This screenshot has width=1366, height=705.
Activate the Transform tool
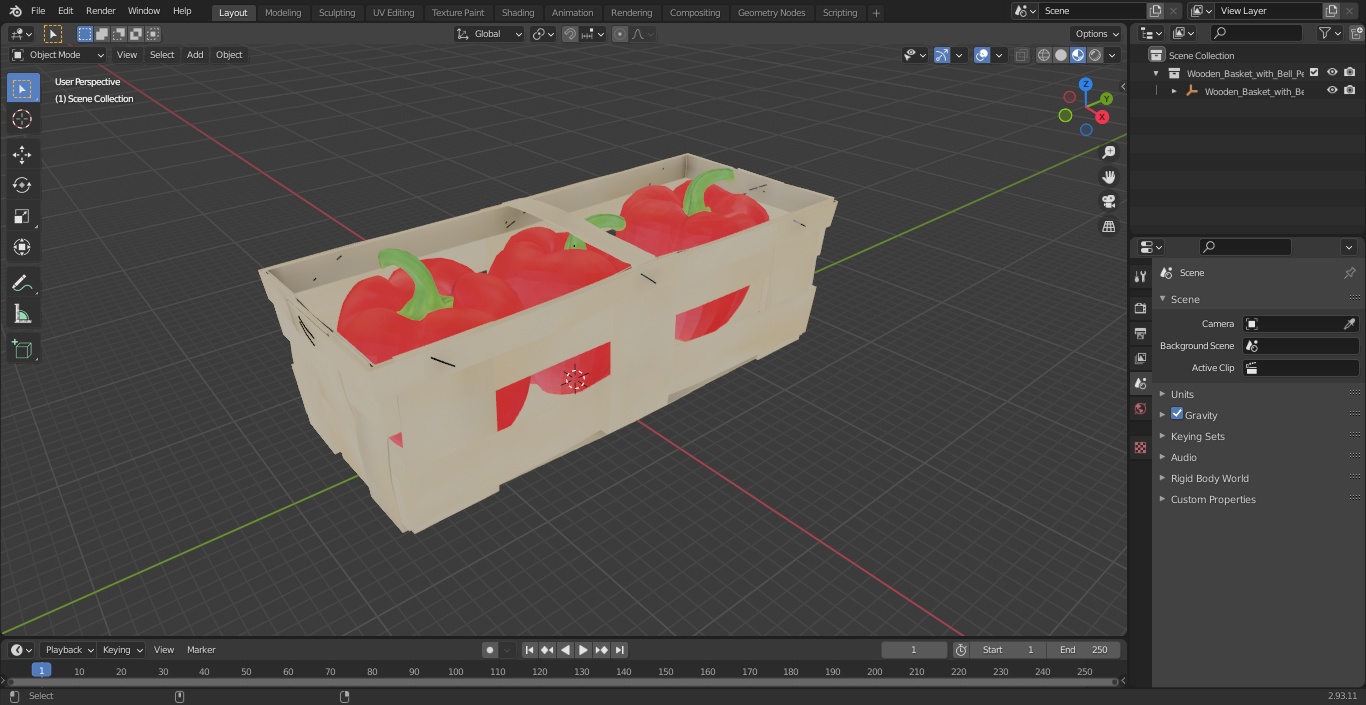[x=22, y=247]
